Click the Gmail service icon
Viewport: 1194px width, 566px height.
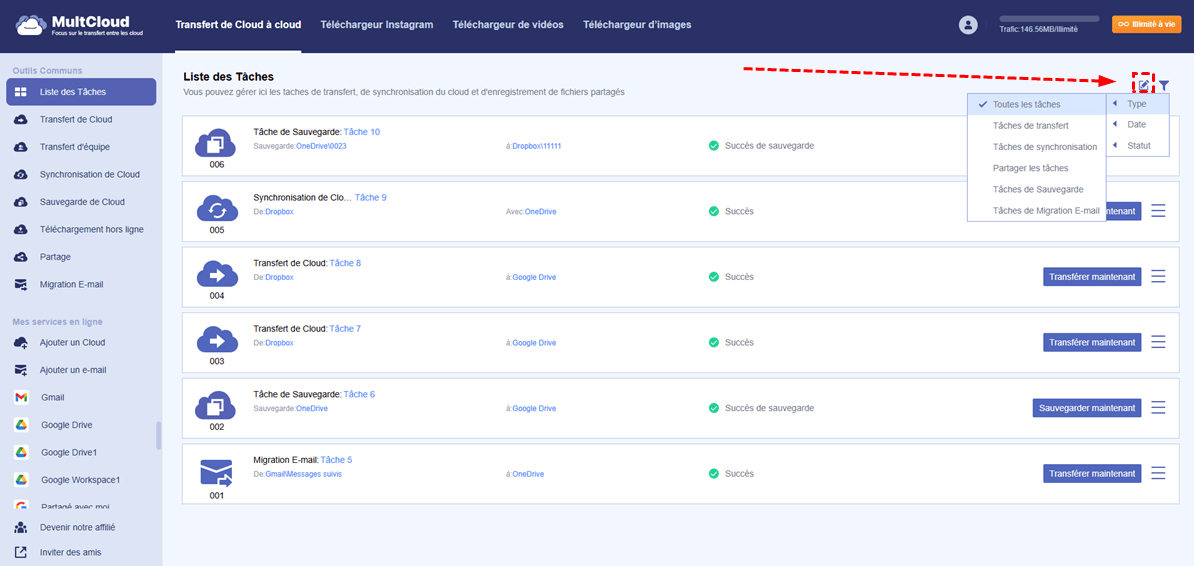coord(21,397)
